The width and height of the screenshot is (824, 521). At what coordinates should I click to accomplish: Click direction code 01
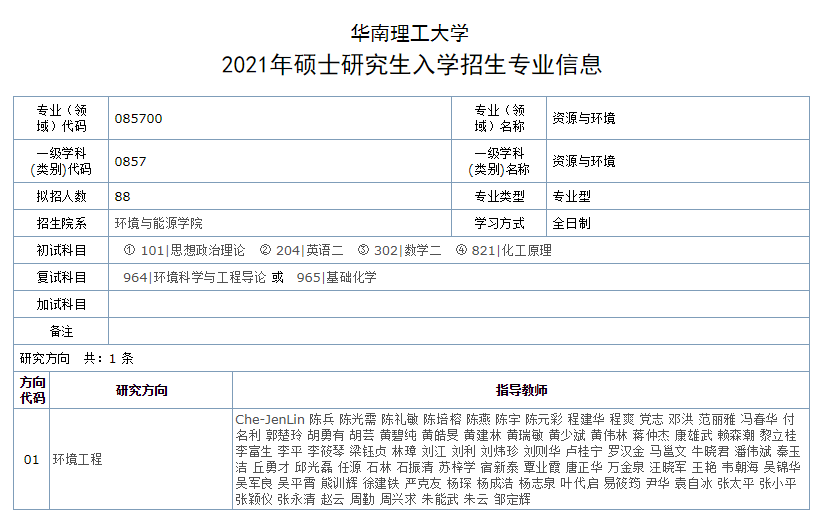pos(32,459)
